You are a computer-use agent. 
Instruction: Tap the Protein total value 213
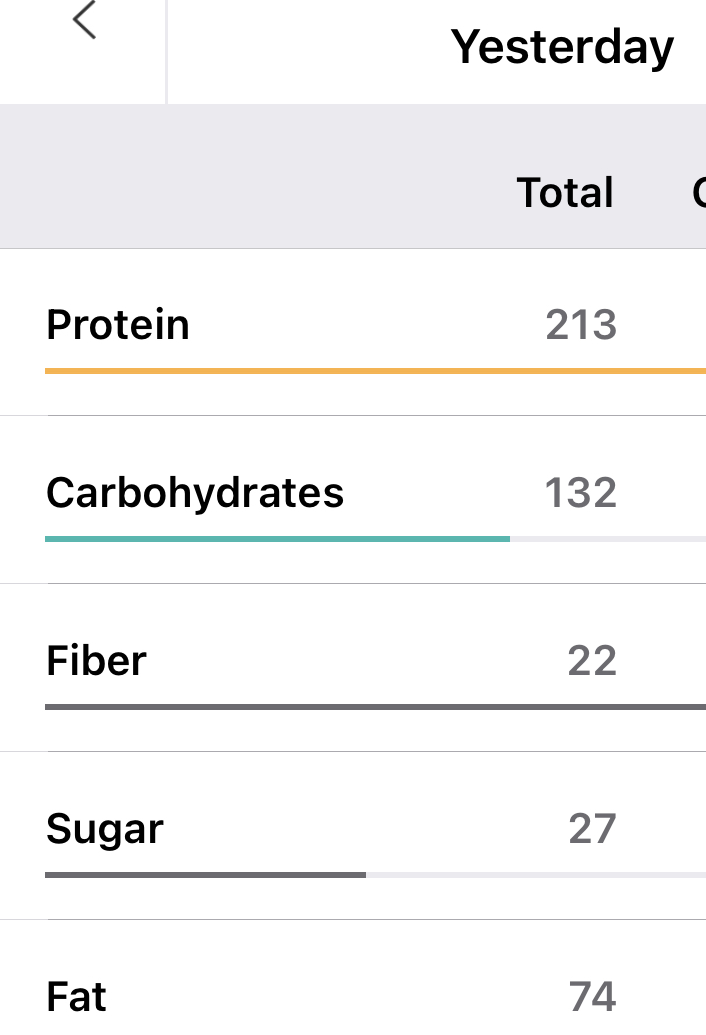(x=581, y=325)
